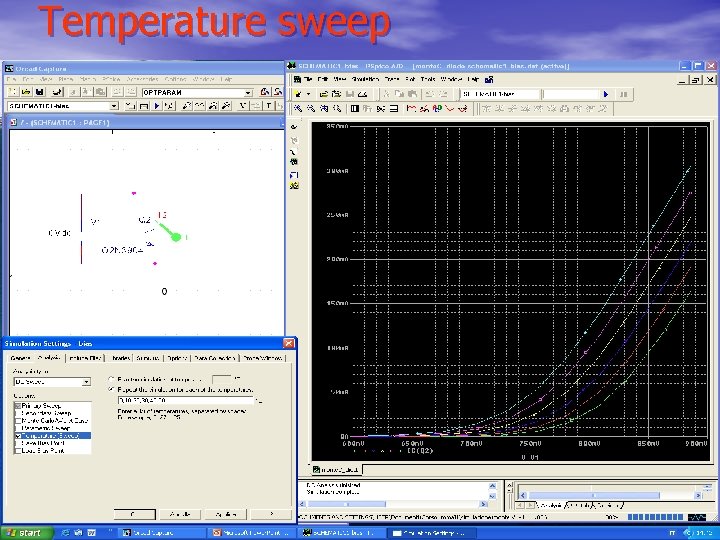Create new simulation profile icon in Capture

[130, 106]
